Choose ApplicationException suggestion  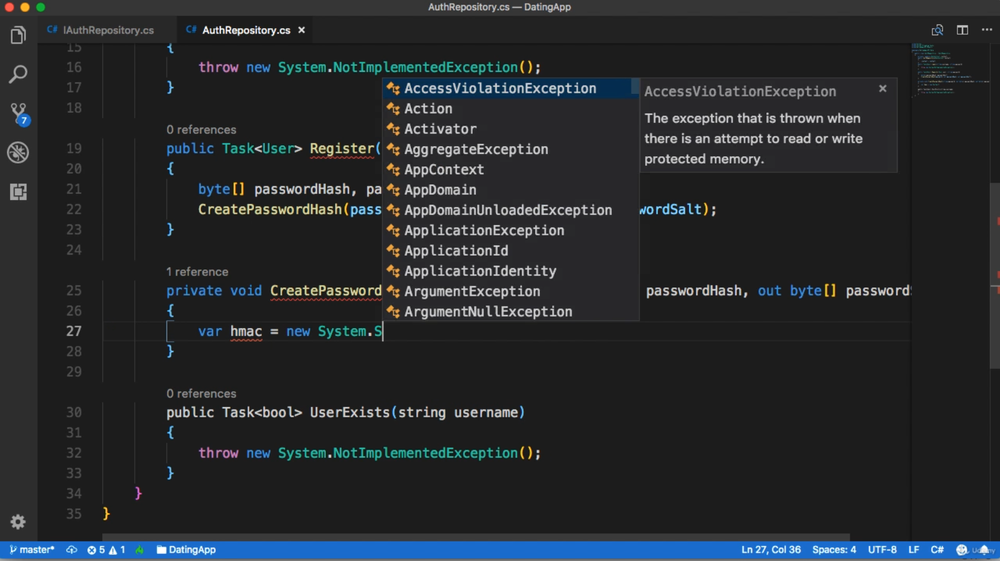pyautogui.click(x=510, y=231)
